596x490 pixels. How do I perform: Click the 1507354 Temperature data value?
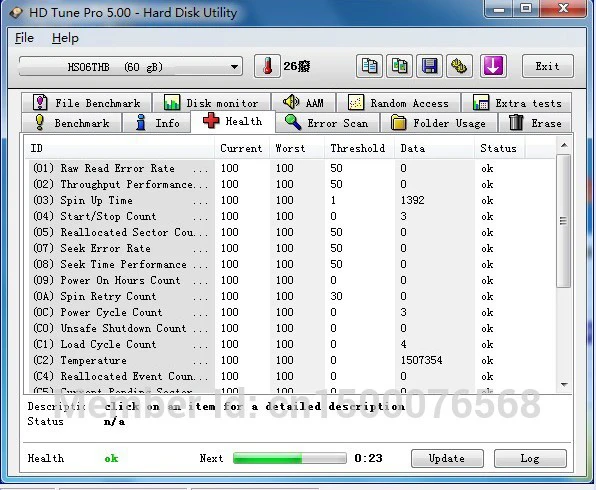[422, 360]
